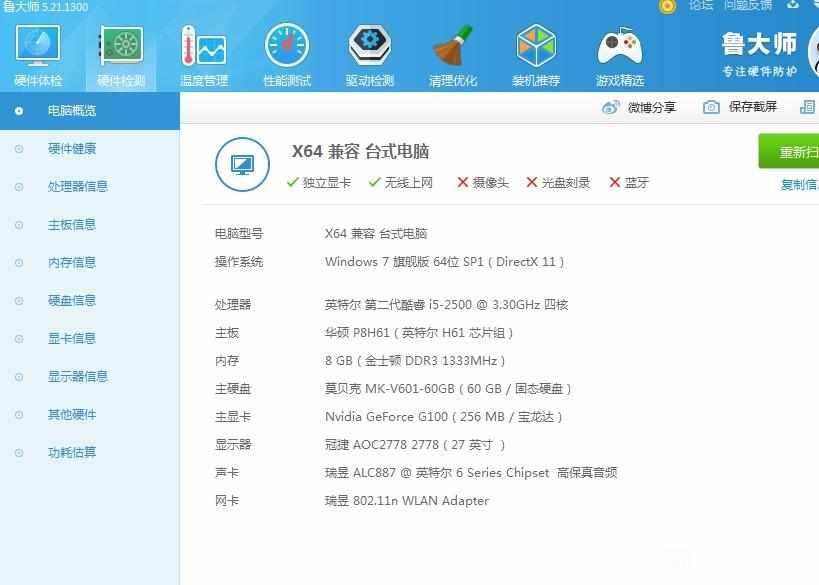
Task: Click the 独立显卡 green check status
Action: click(x=319, y=183)
